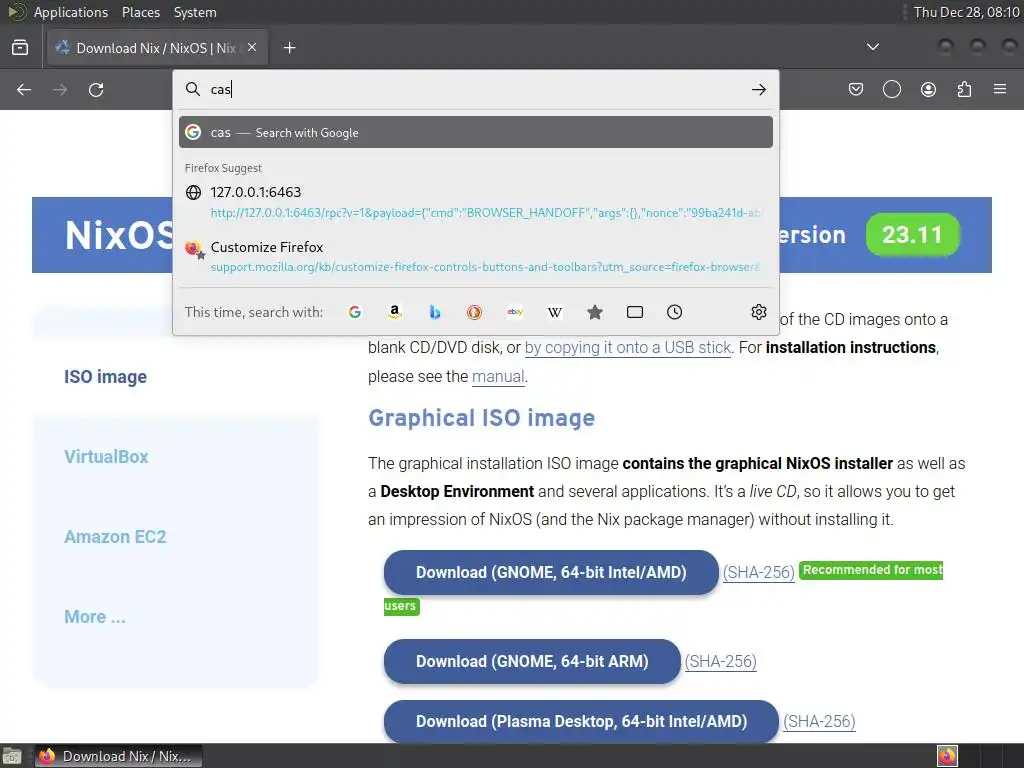This screenshot has width=1024, height=768.
Task: Search this time with Bing icon
Action: tap(434, 312)
